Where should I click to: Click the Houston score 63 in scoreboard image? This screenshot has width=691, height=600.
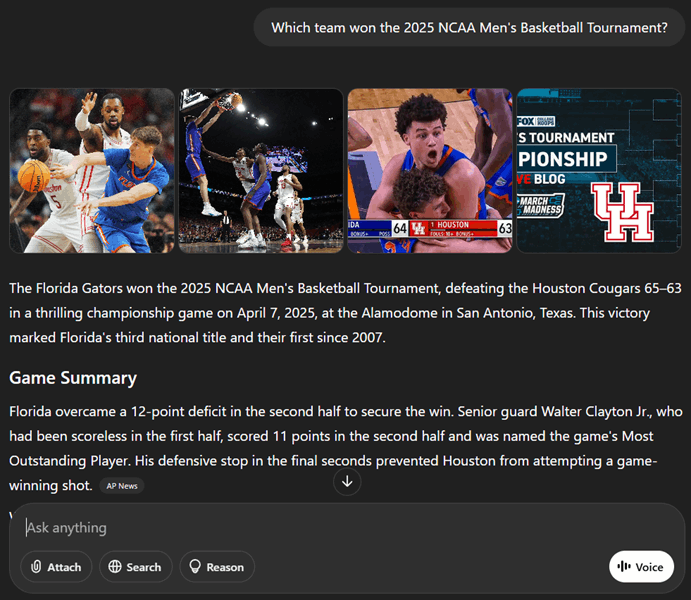click(x=505, y=228)
